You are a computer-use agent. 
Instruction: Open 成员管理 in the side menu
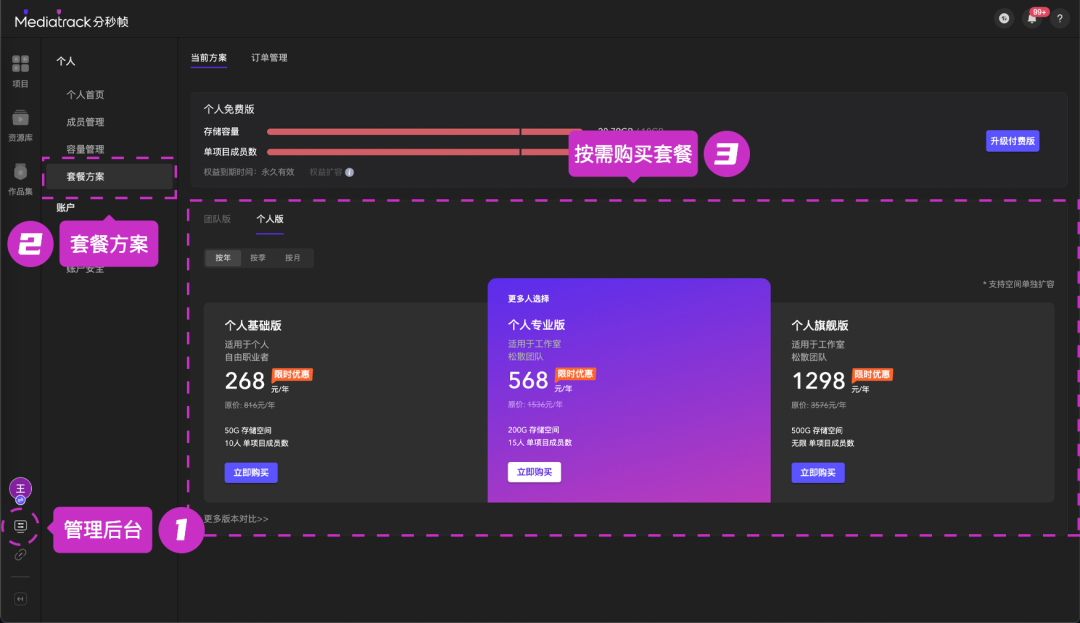coord(85,122)
